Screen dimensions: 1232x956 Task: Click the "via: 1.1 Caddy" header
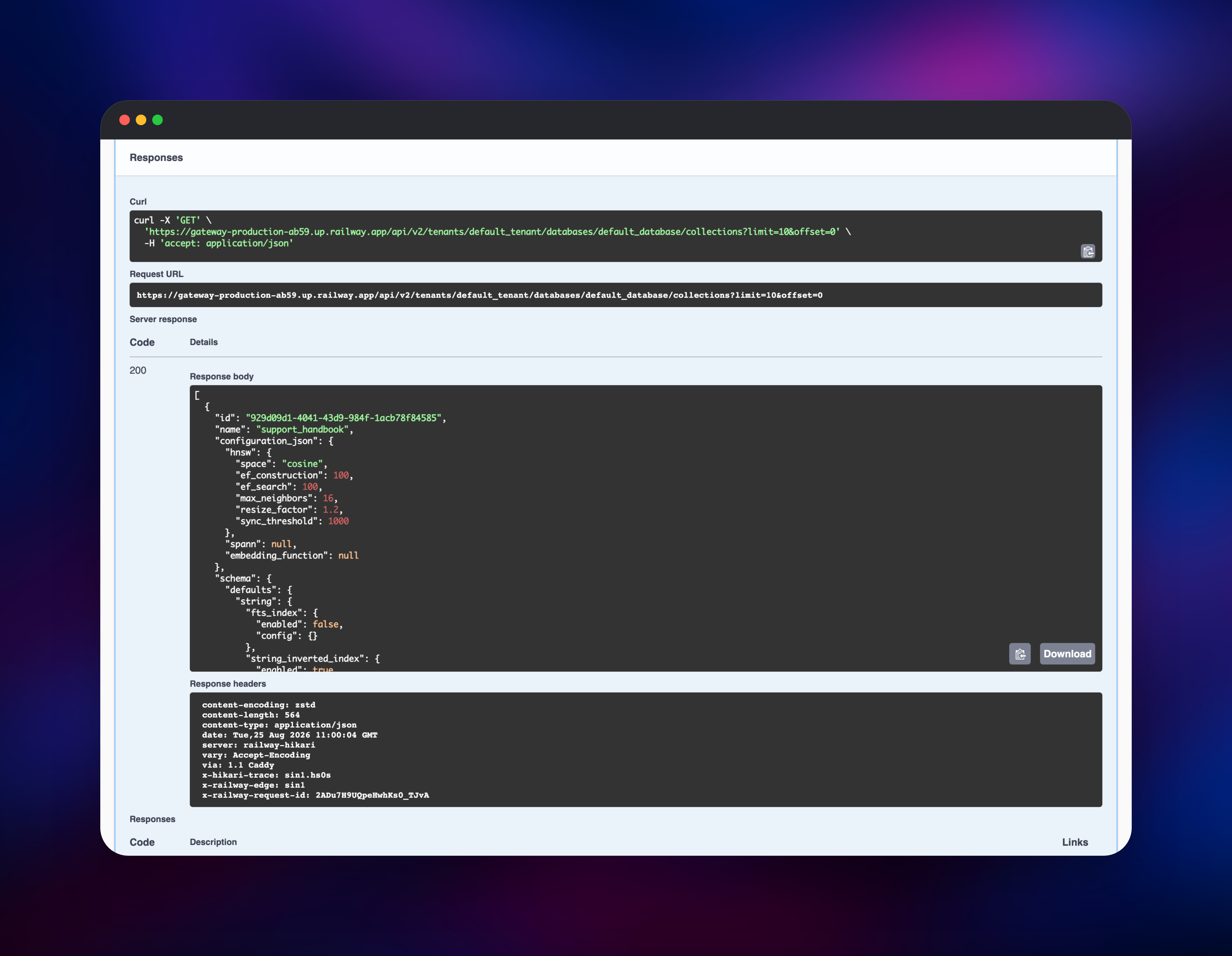(x=238, y=765)
